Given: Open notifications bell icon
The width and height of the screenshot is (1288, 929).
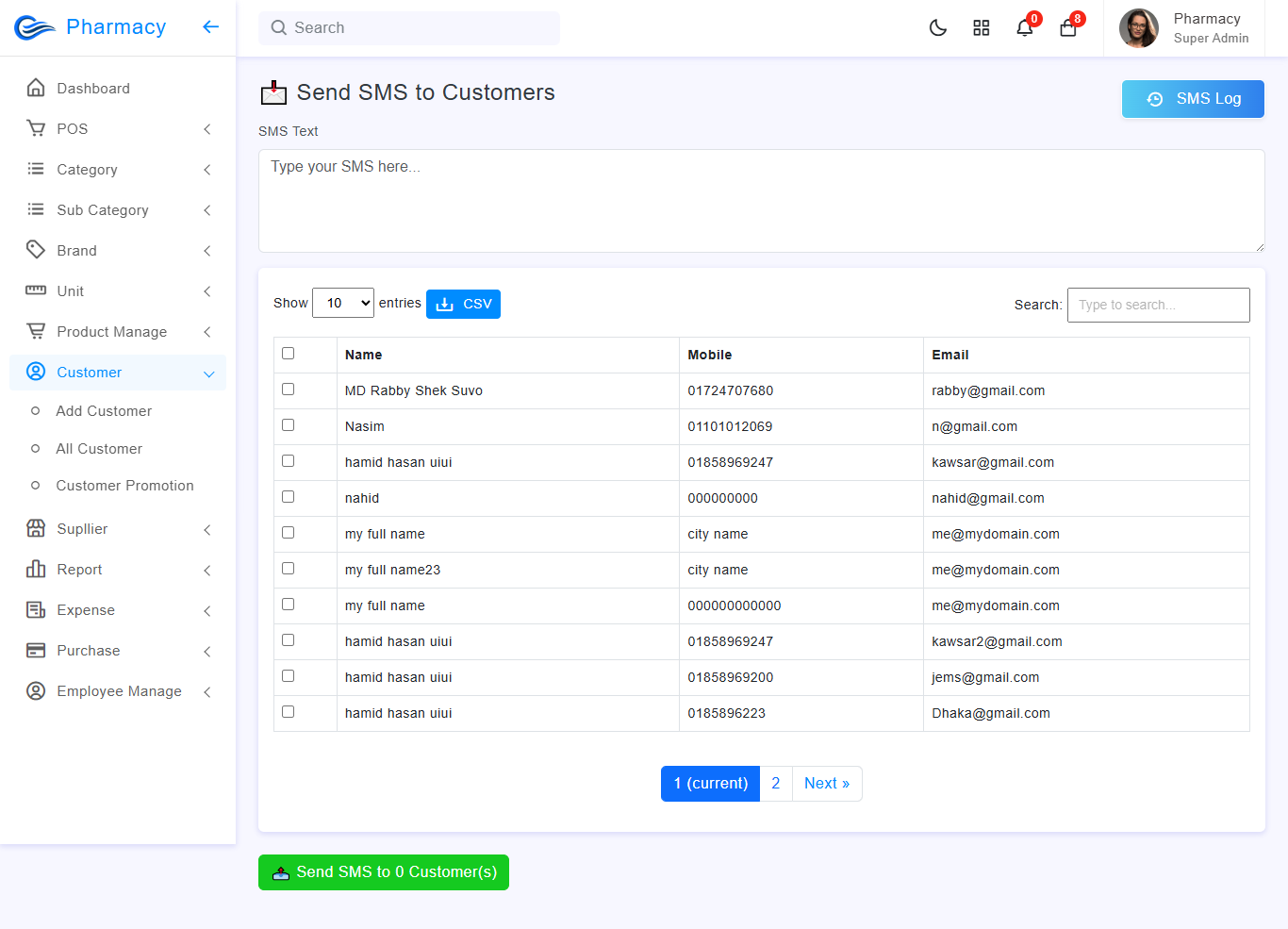Looking at the screenshot, I should (x=1024, y=28).
